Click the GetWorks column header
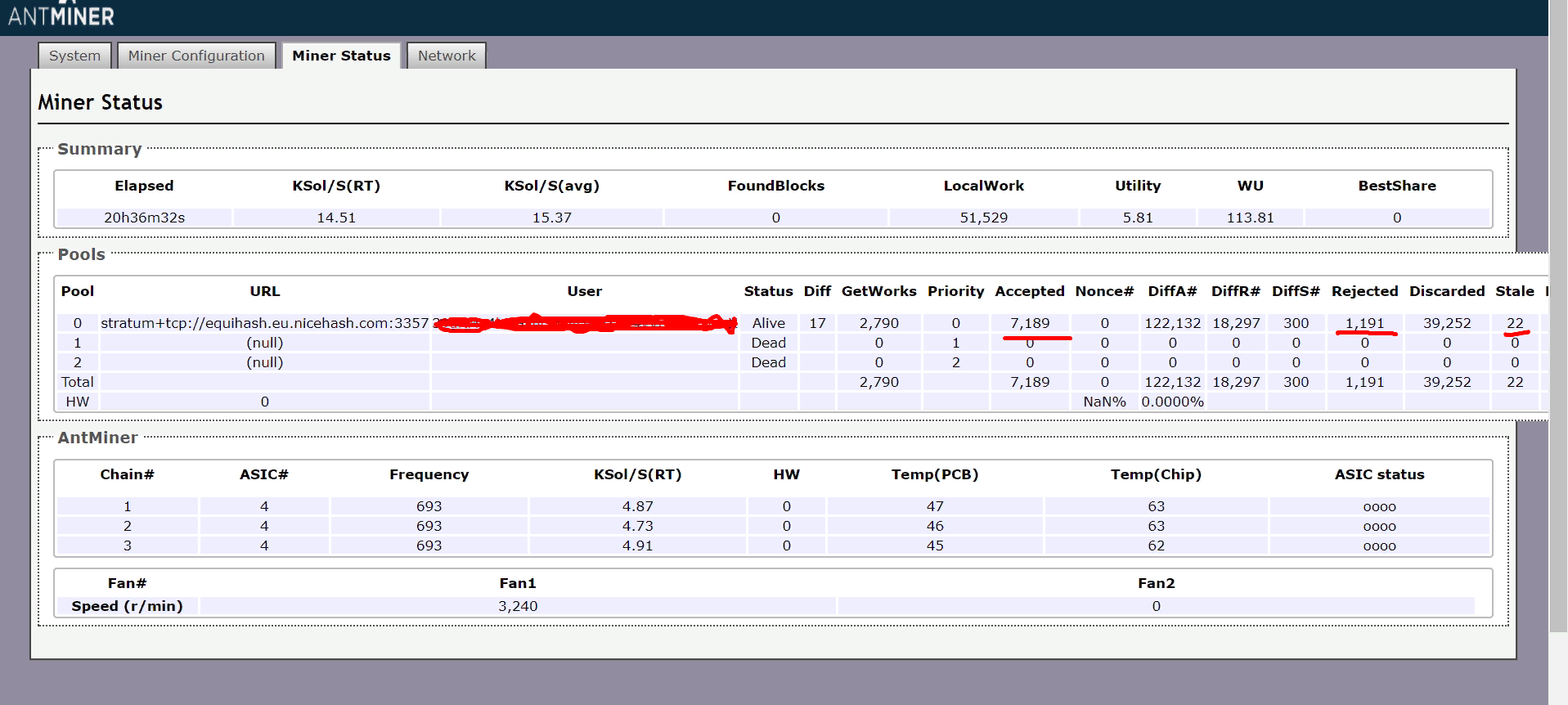Viewport: 1568px width, 705px height. click(x=878, y=291)
